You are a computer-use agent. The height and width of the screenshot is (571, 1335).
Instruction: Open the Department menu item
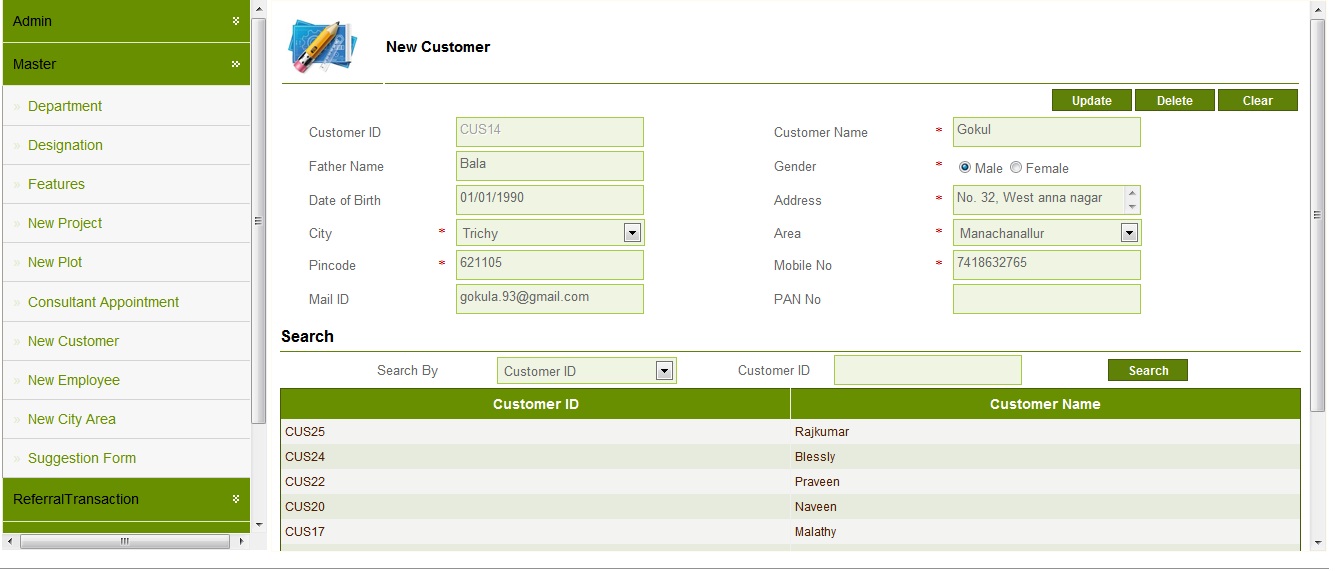pyautogui.click(x=65, y=106)
